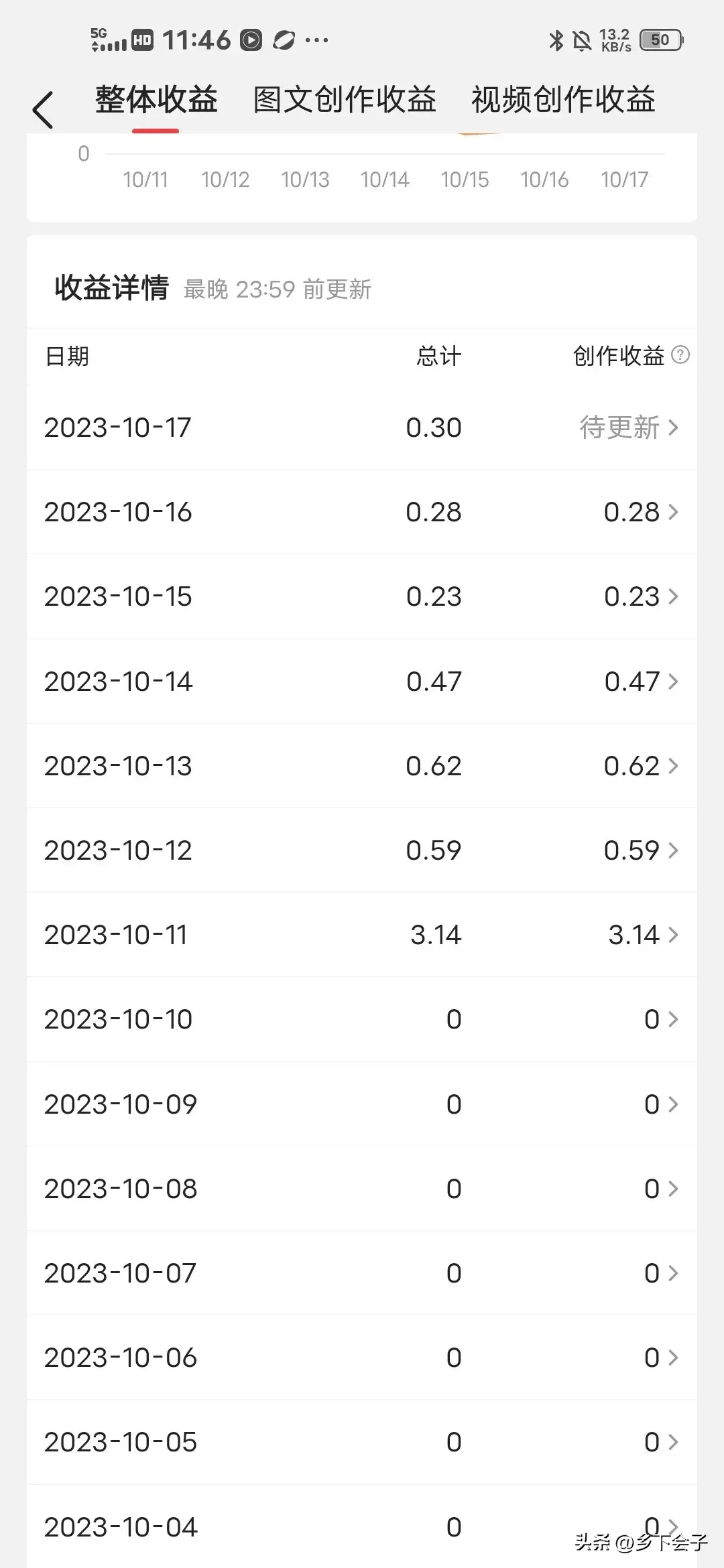Screen dimensions: 724x1568
Task: Select the 10/17 chart date label
Action: point(624,180)
